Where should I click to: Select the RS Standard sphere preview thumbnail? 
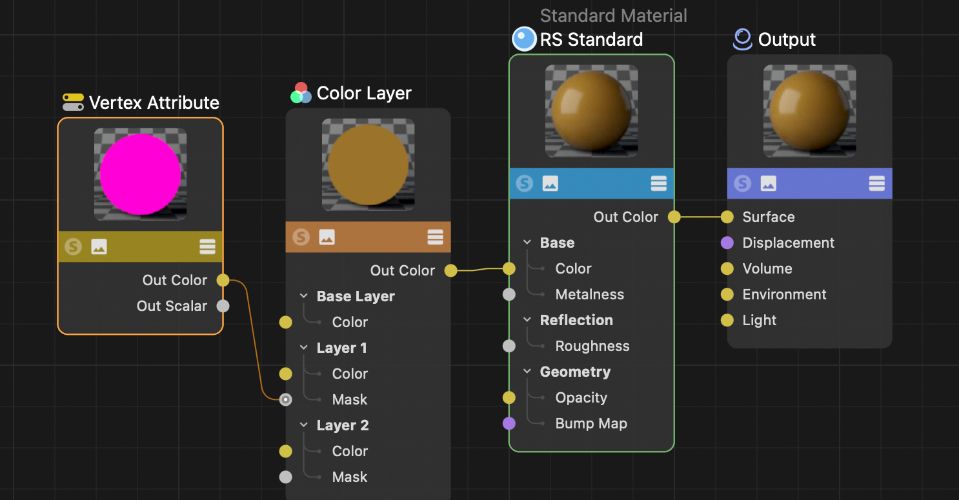[x=591, y=111]
